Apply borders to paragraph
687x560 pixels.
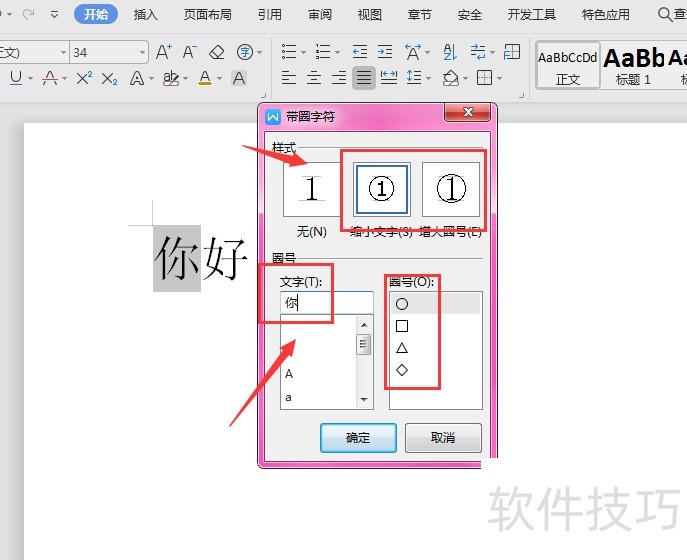pos(484,78)
